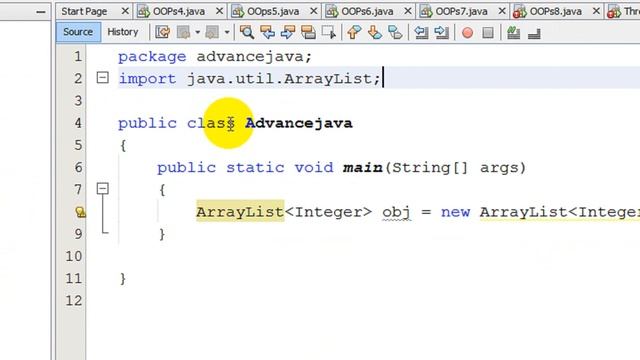Toggle Rectangular Selection icon
Image resolution: width=640 pixels, height=360 pixels.
click(329, 32)
